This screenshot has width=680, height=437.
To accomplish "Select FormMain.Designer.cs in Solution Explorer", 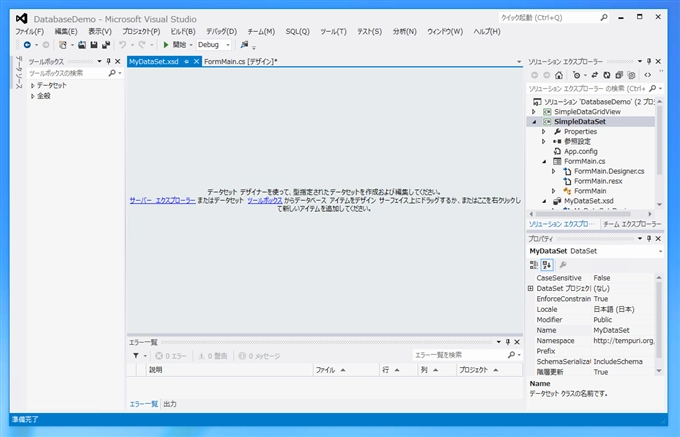I will tap(609, 171).
